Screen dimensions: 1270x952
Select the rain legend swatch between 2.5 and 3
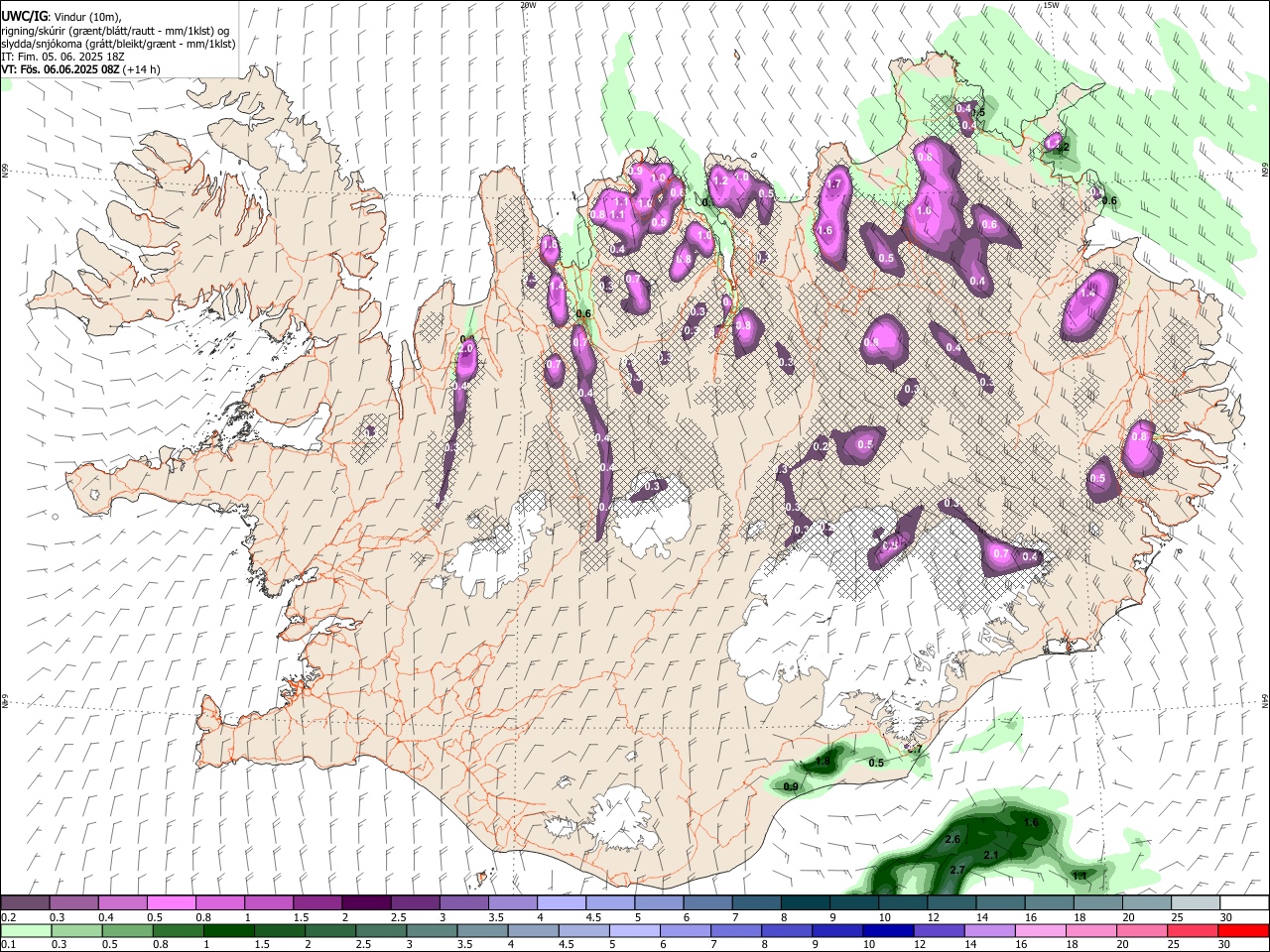(x=381, y=931)
